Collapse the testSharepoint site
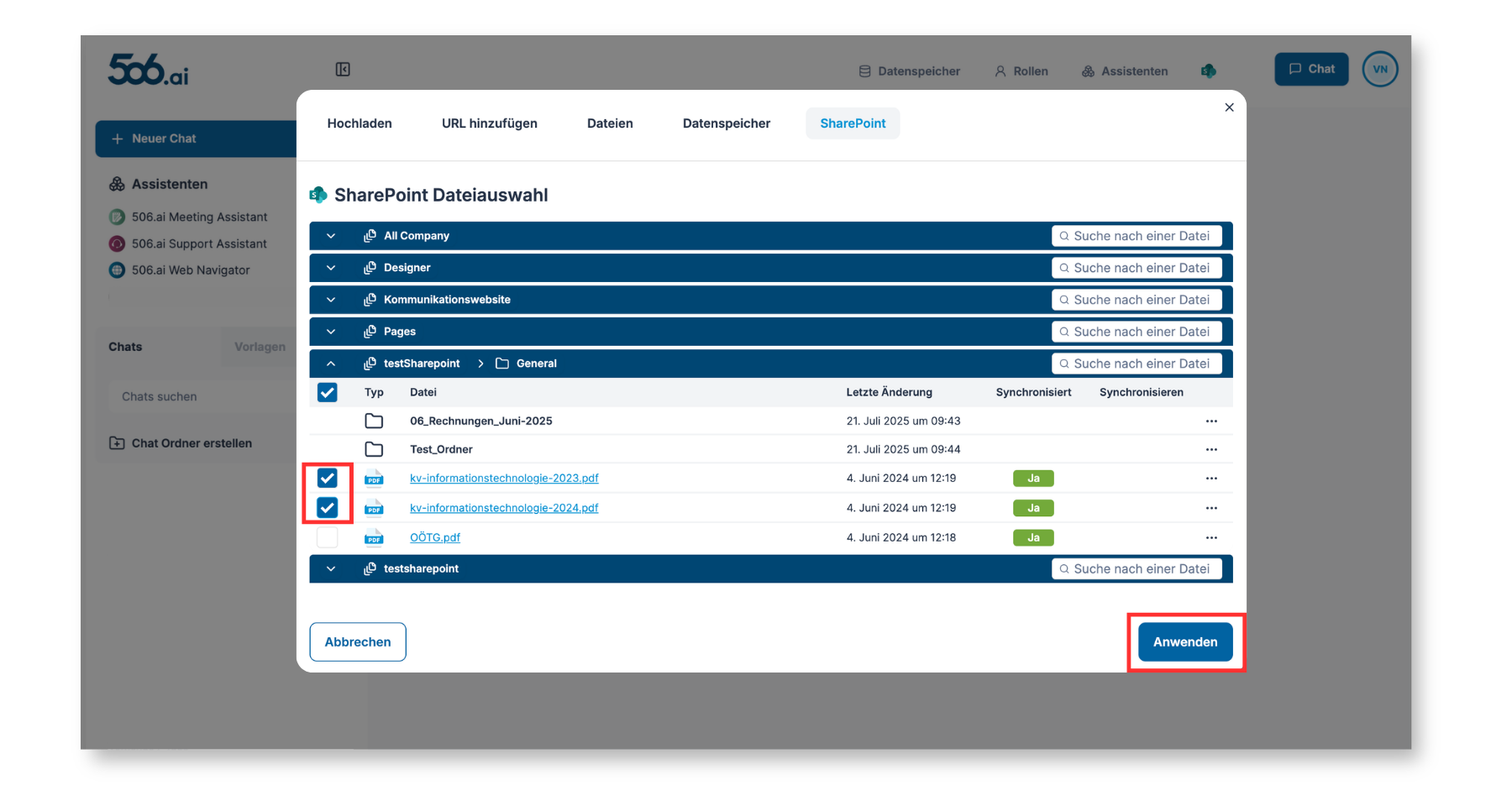The width and height of the screenshot is (1512, 806). 331,364
